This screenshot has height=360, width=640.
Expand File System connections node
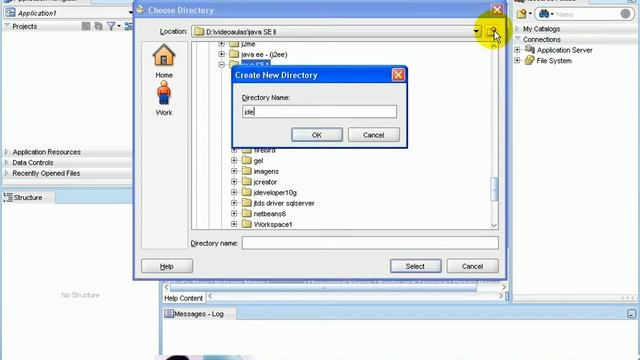point(517,60)
